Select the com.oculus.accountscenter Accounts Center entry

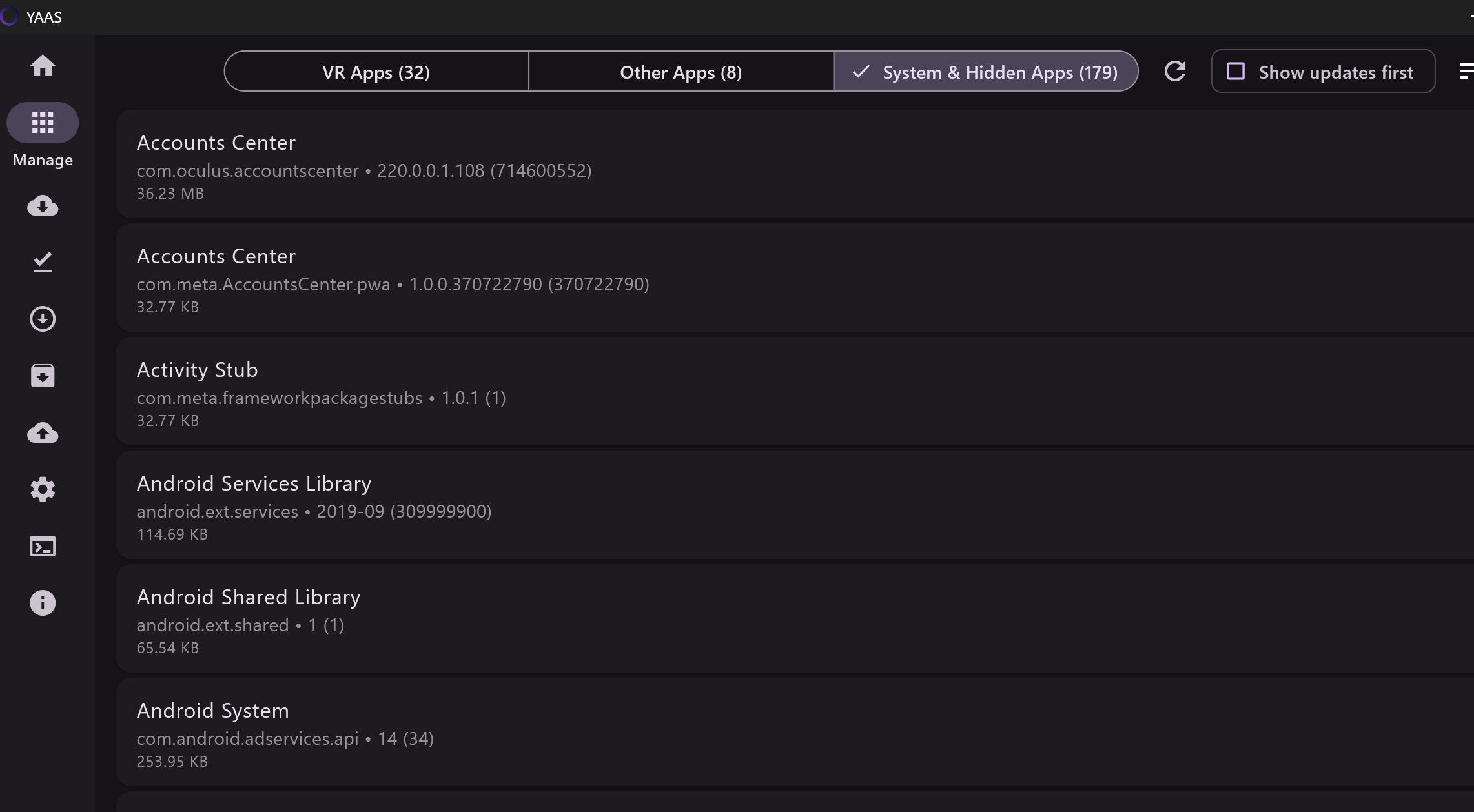(795, 164)
